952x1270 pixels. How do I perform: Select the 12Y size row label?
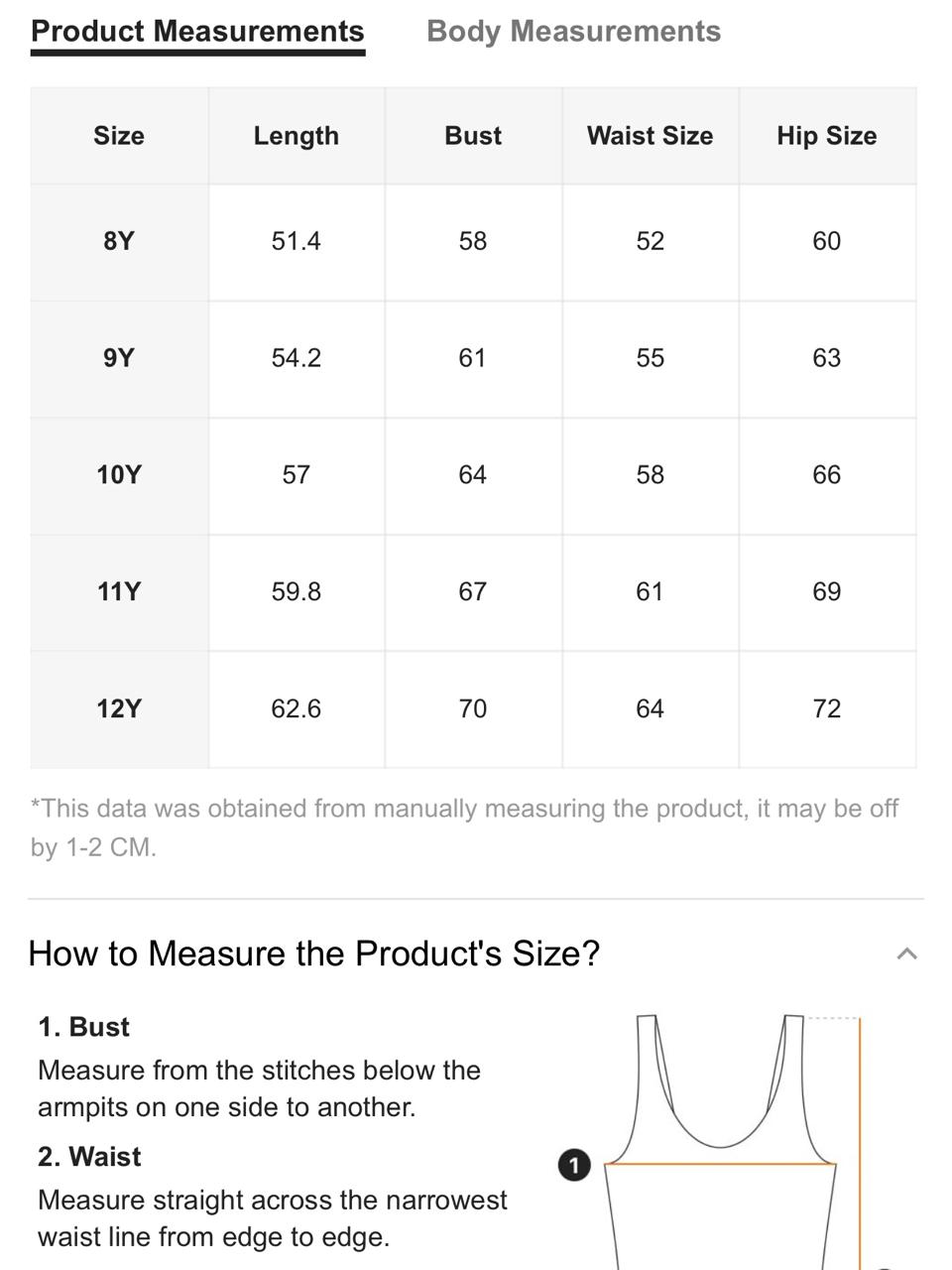[x=119, y=709]
